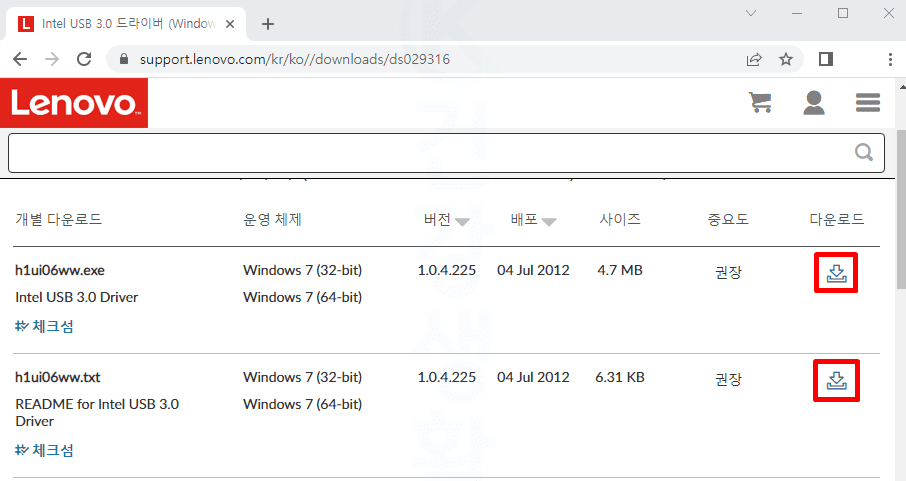Open the Chrome three-dot menu
Image resolution: width=906 pixels, height=481 pixels.
point(890,59)
